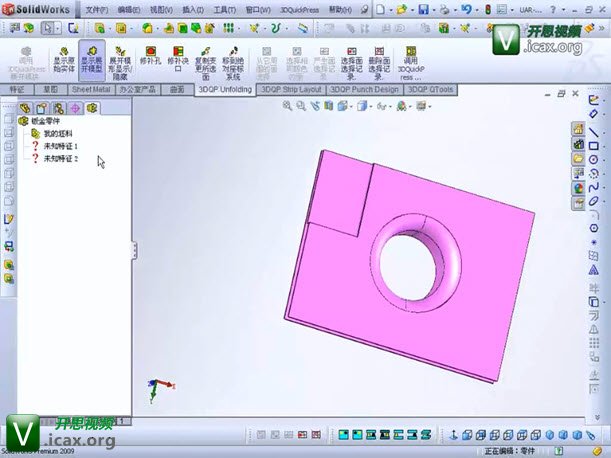Open the 插入(I) Insert menu
611x458 pixels.
point(193,10)
